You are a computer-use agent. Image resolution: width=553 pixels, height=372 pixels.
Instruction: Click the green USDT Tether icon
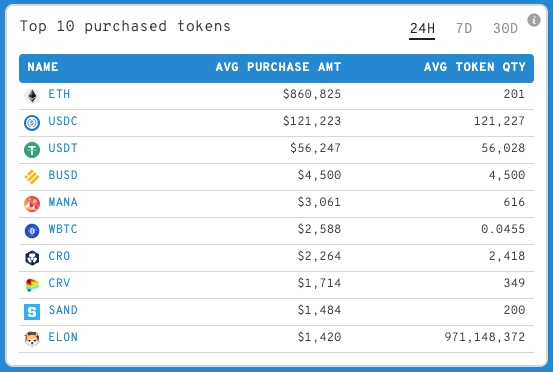tap(32, 150)
